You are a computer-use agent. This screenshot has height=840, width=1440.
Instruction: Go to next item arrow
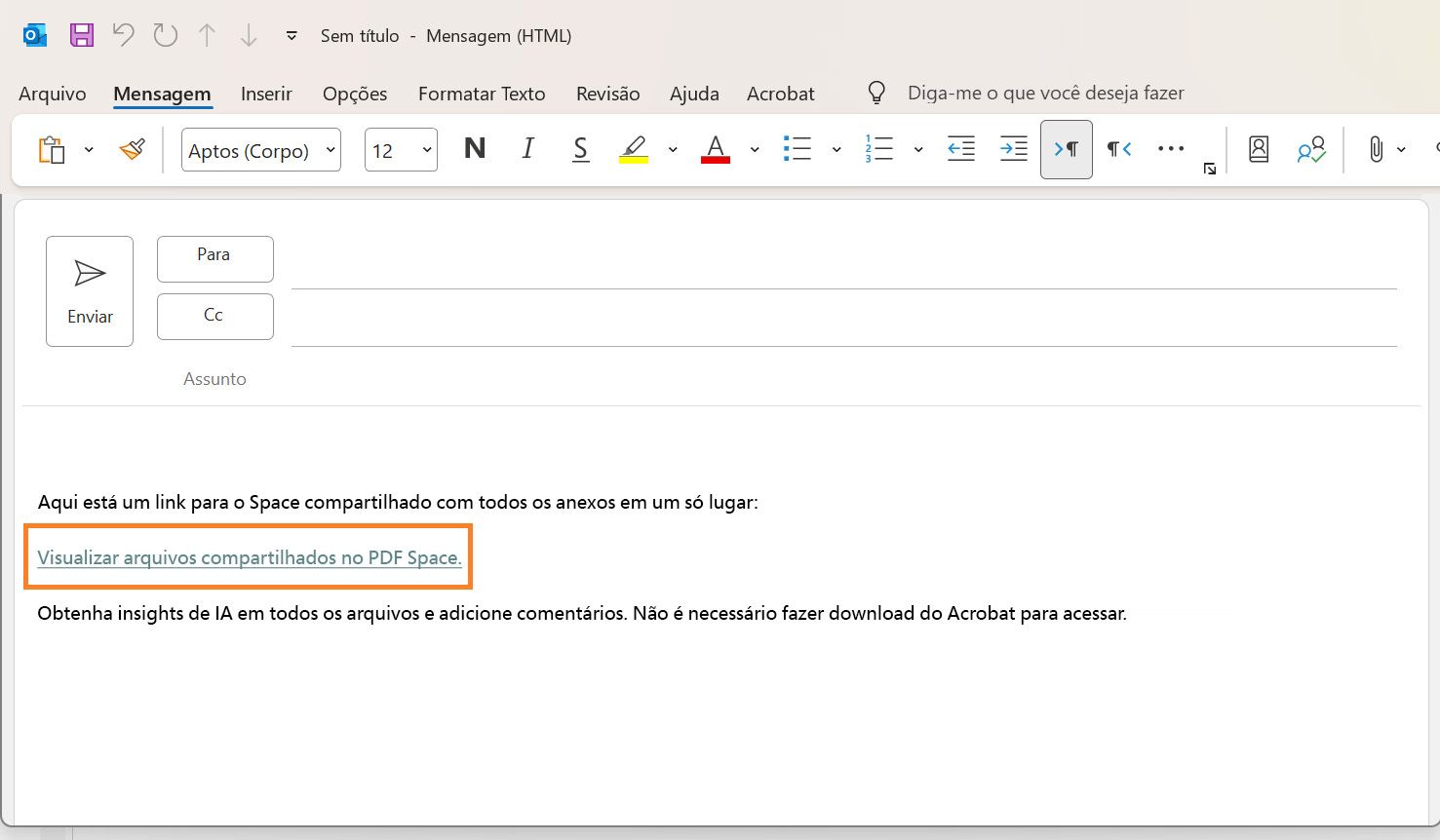coord(249,36)
